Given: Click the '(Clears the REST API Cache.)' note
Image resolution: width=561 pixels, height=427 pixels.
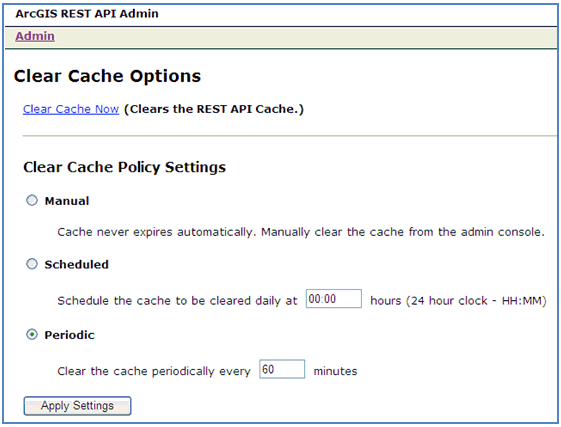Looking at the screenshot, I should click(214, 109).
